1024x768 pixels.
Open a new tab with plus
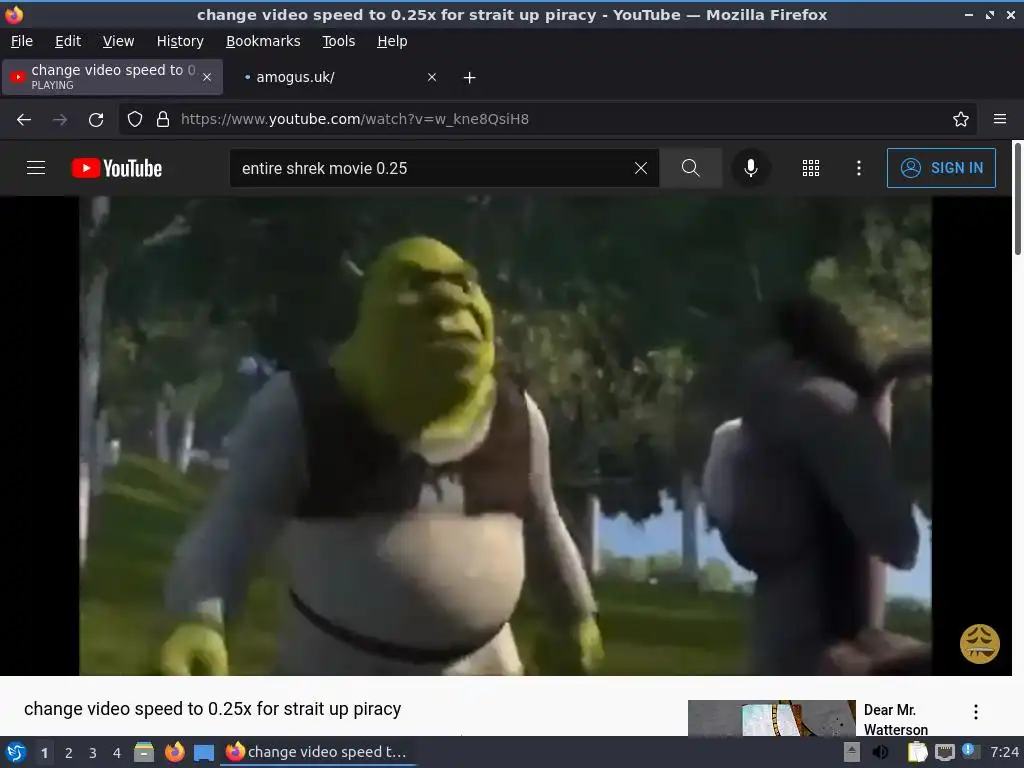click(470, 78)
